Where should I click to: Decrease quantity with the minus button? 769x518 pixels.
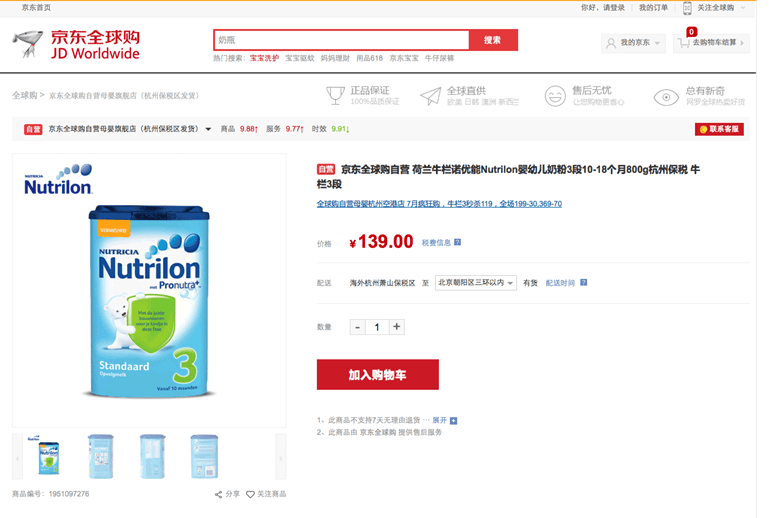[357, 326]
